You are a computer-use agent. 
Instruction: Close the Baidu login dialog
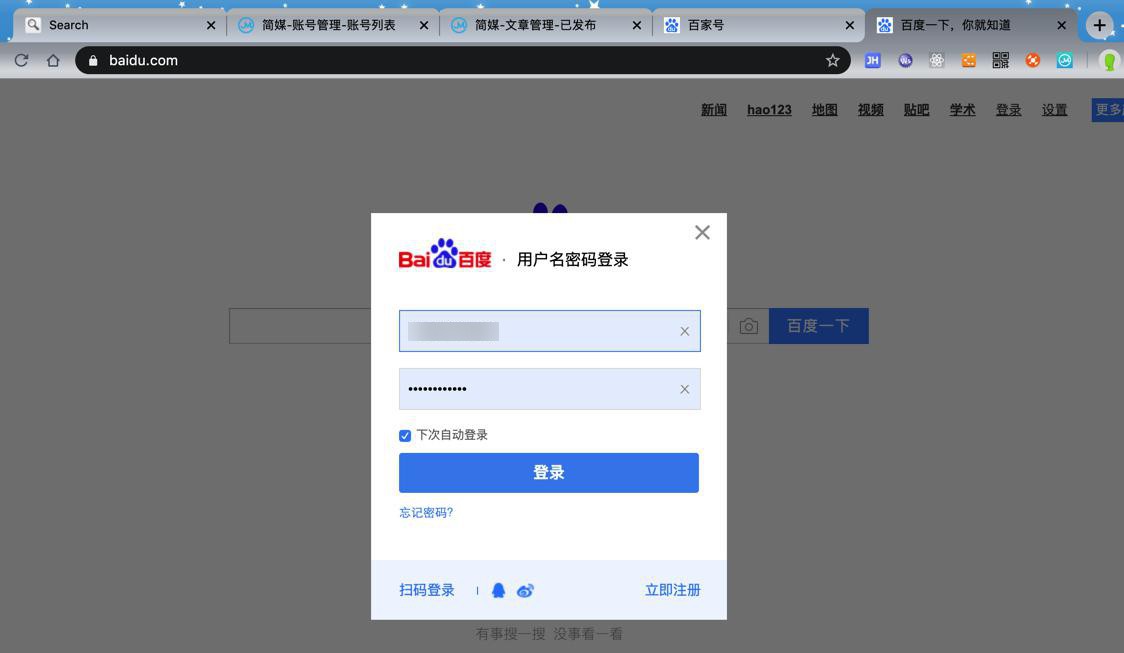point(702,232)
